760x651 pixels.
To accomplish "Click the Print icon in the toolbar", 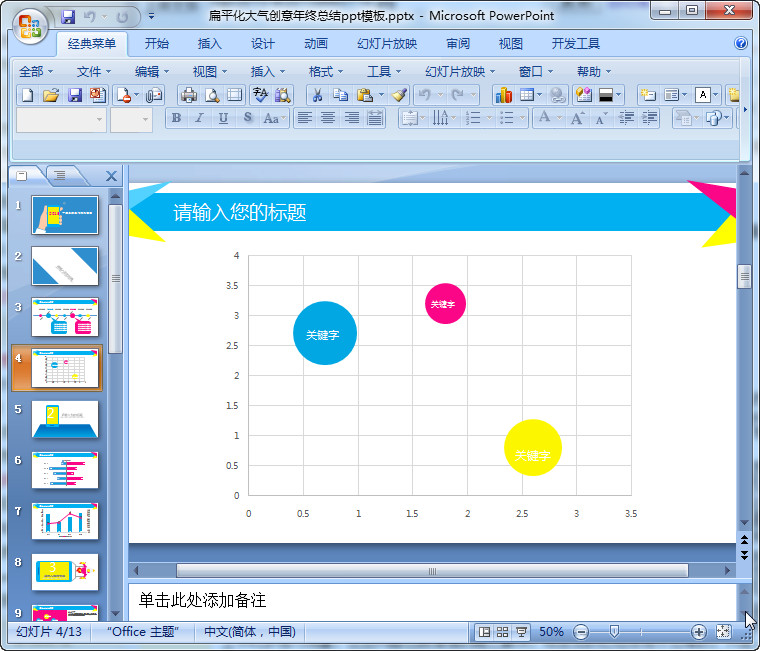I will pos(189,95).
